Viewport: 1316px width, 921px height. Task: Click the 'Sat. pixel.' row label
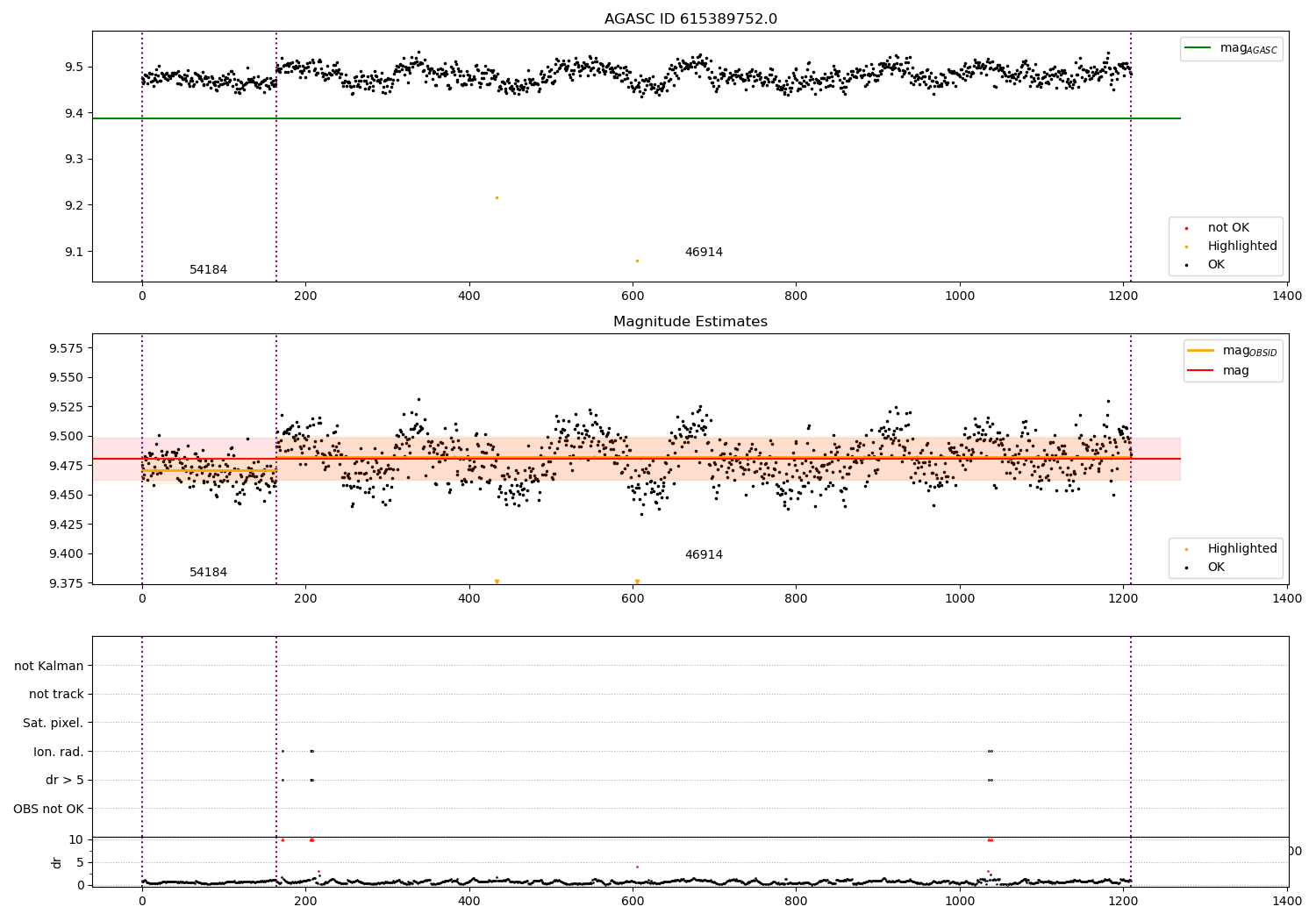(54, 724)
